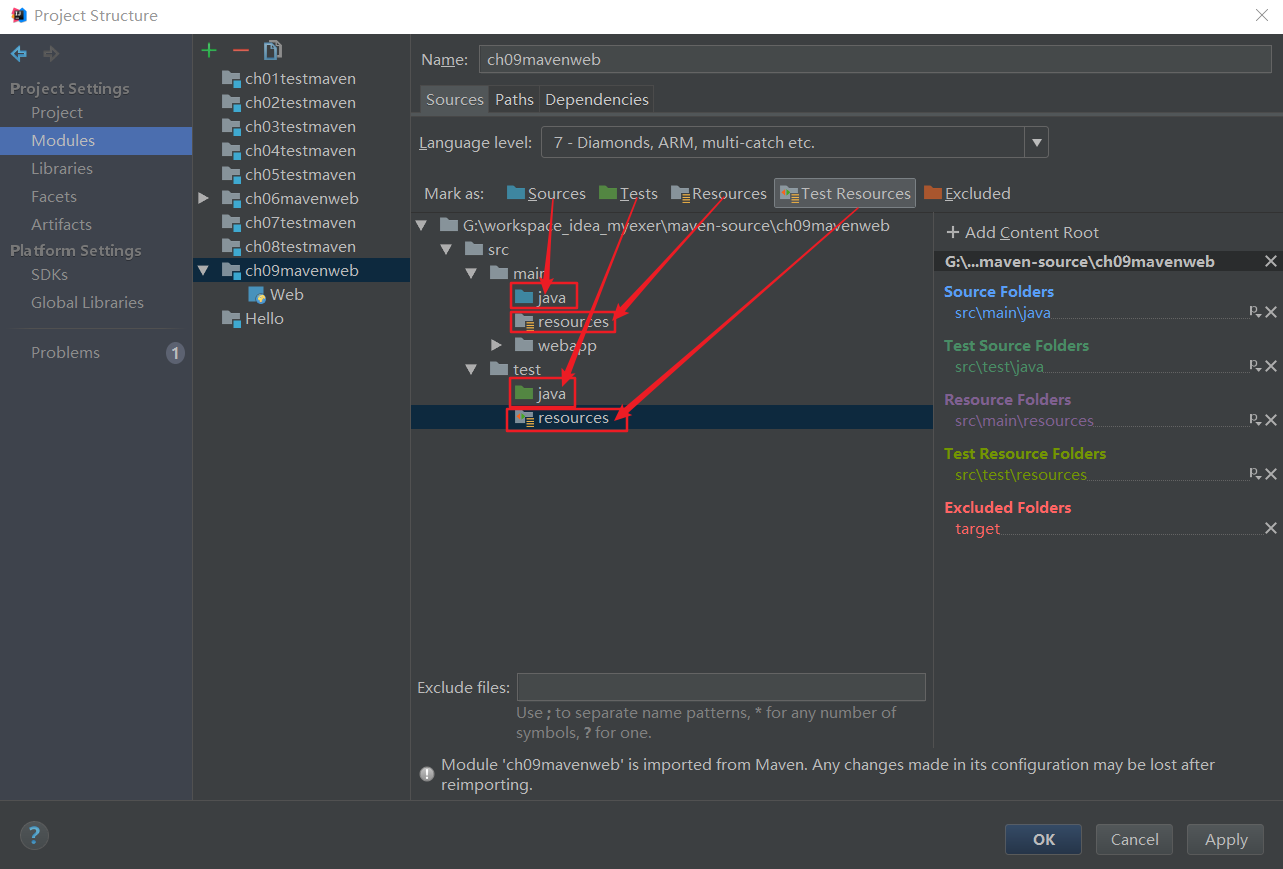Screen dimensions: 1283x869
Task: Collapse the G:\workspace content root node
Action: click(x=421, y=226)
